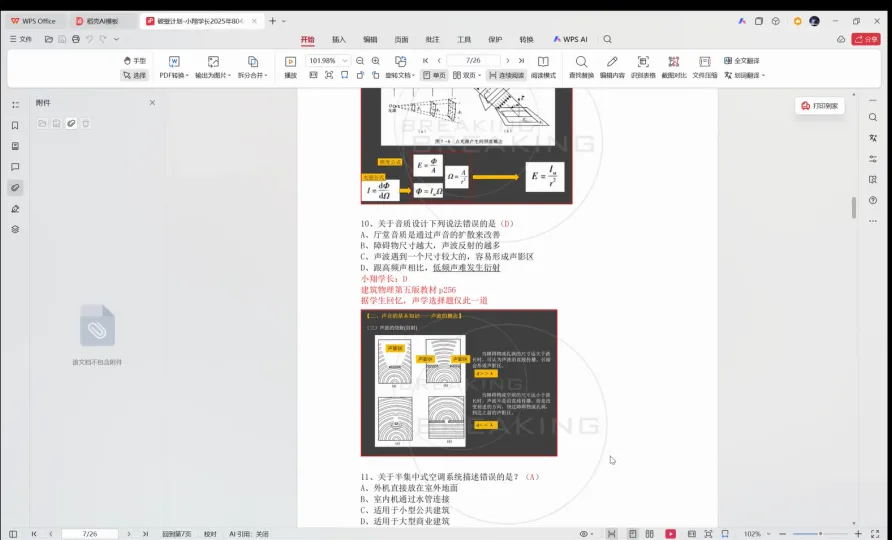Click the cloud sync icon
The width and height of the screenshot is (892, 540).
841,39
